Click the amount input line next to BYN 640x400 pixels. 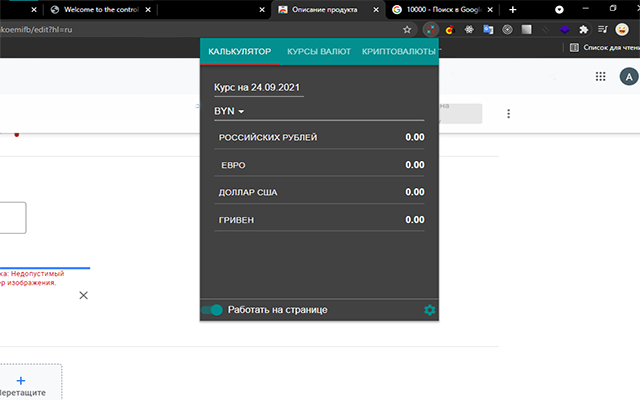(x=336, y=111)
